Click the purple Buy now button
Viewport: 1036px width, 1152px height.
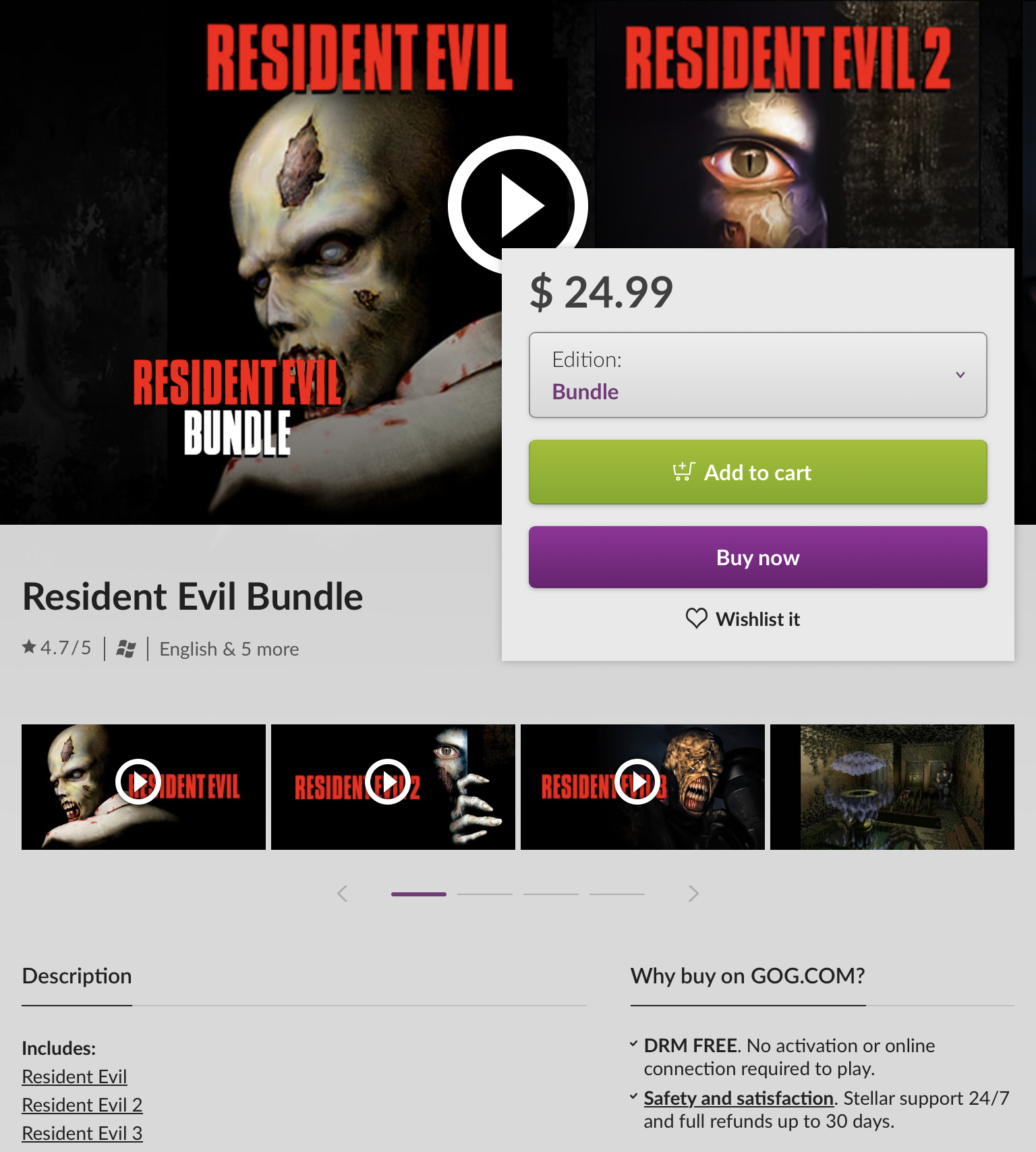757,557
